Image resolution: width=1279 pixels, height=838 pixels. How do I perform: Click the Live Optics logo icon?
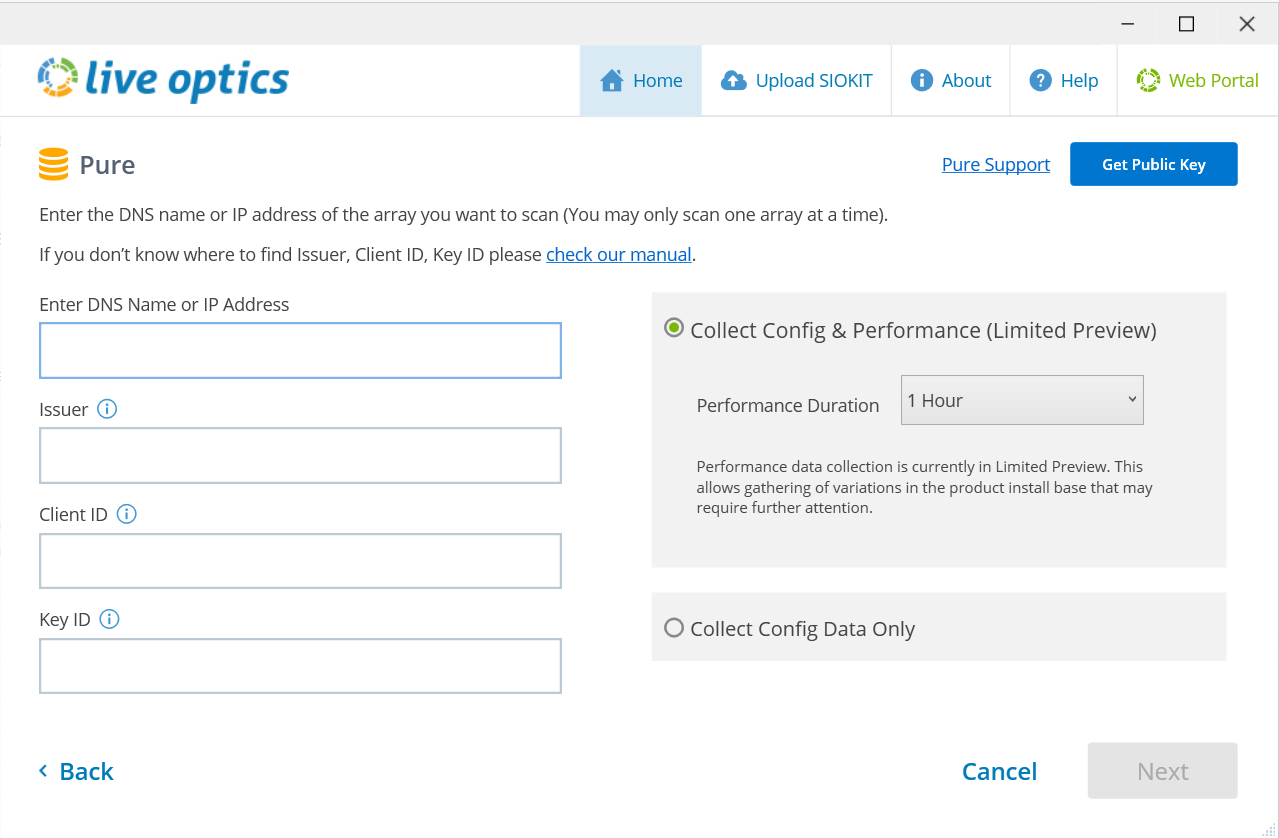click(58, 78)
